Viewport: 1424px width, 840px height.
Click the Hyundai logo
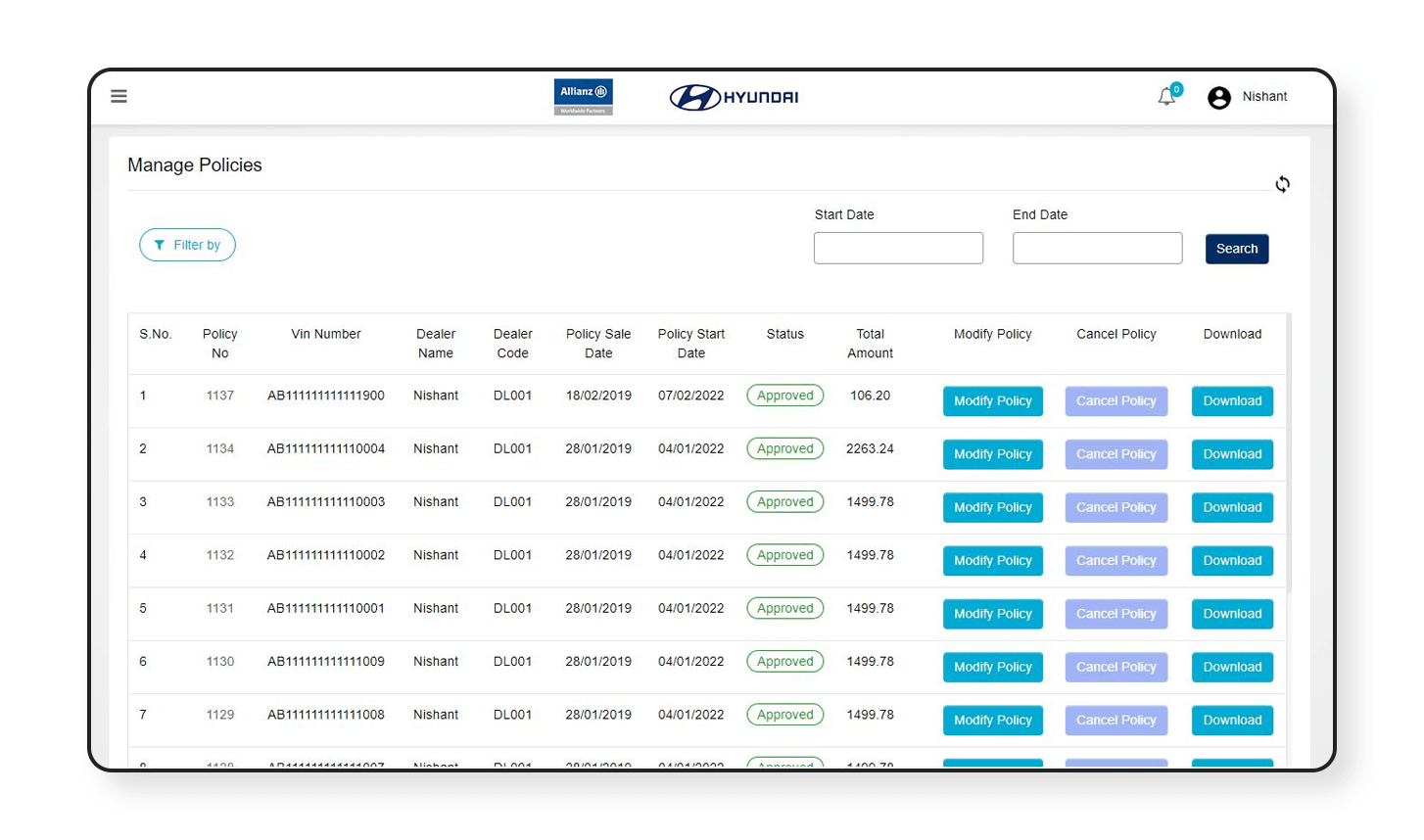pos(734,97)
